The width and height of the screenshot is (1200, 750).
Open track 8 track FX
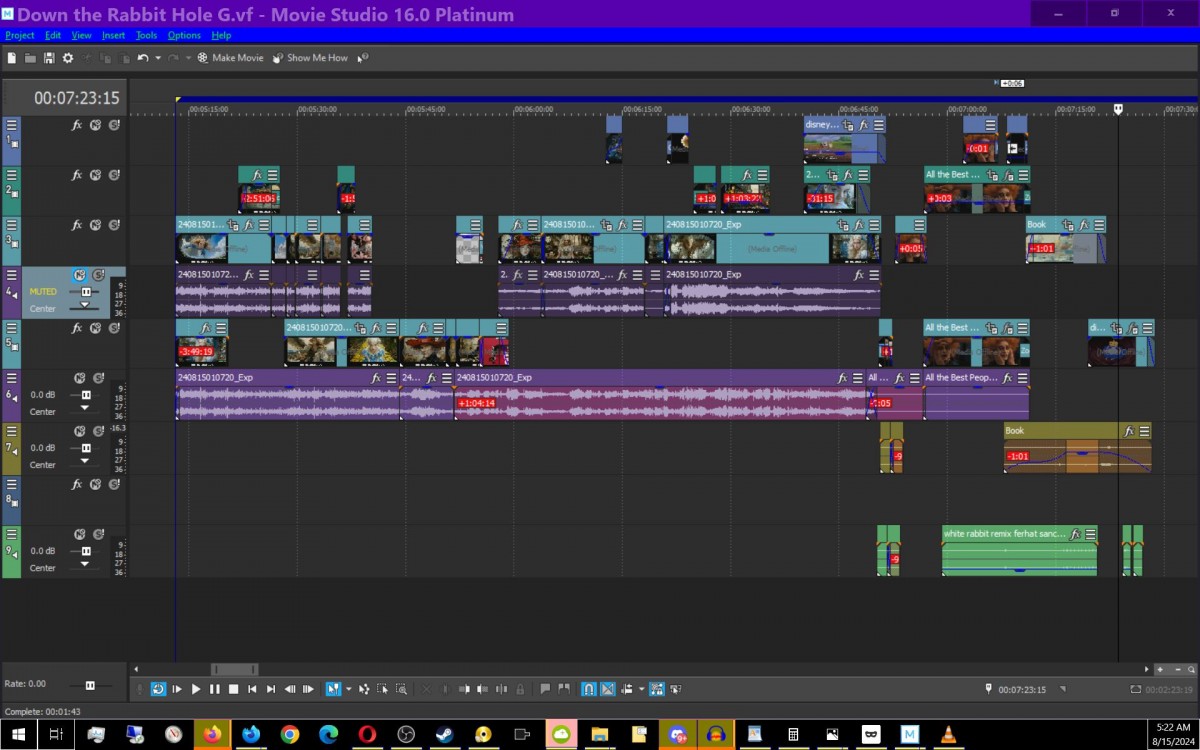[x=77, y=484]
